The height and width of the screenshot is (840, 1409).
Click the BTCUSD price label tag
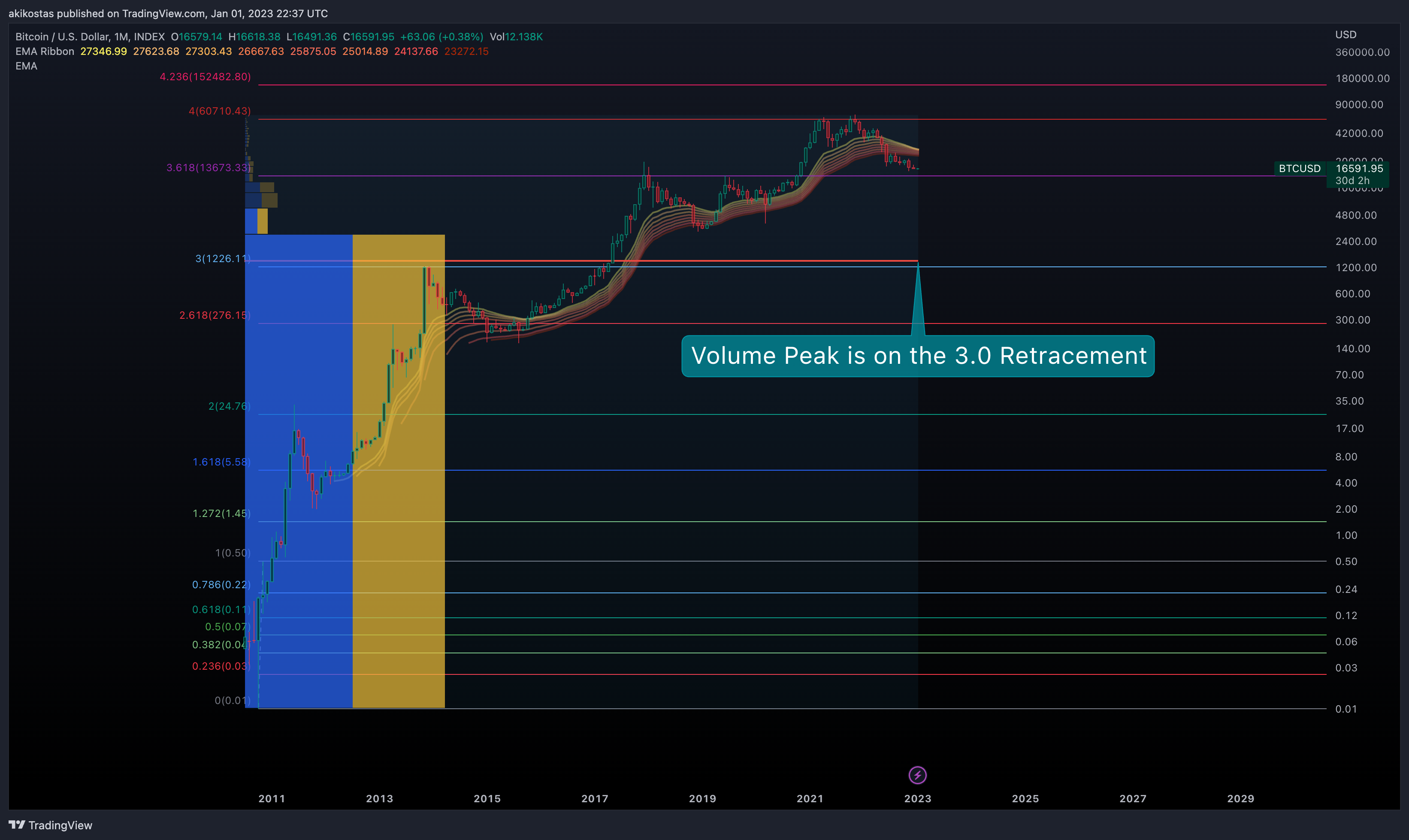click(x=1299, y=168)
